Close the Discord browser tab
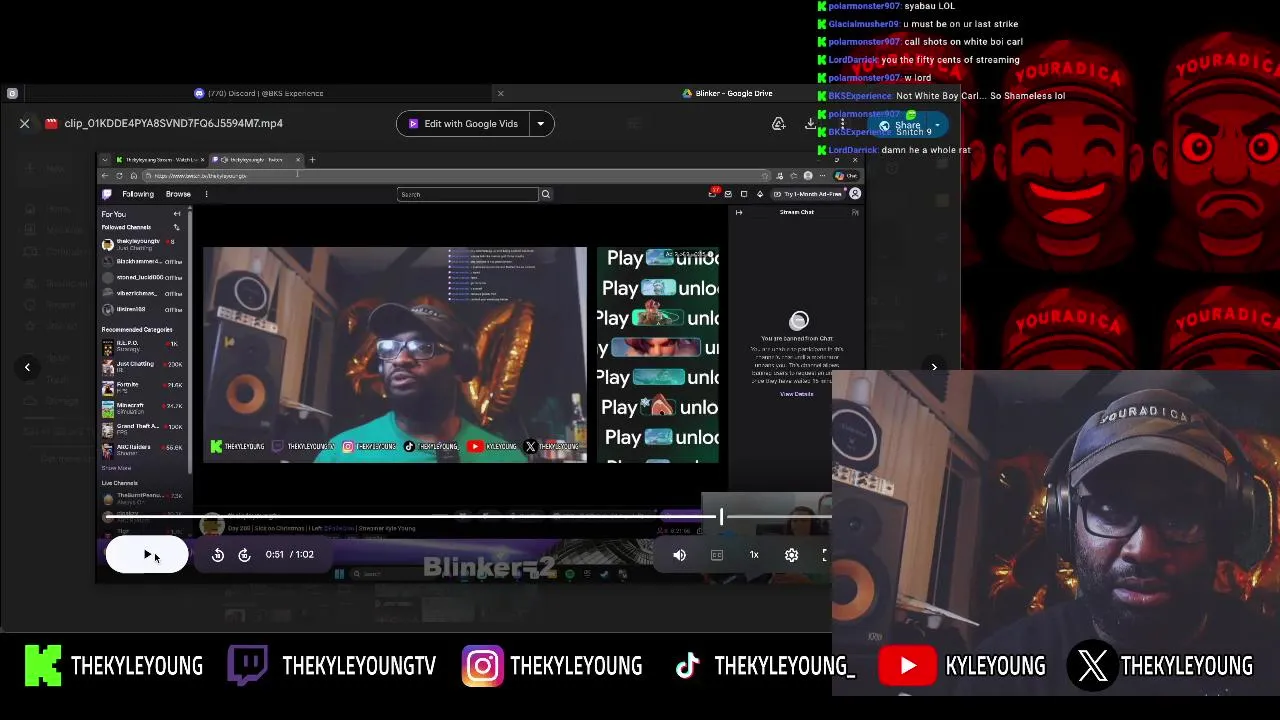 (500, 93)
